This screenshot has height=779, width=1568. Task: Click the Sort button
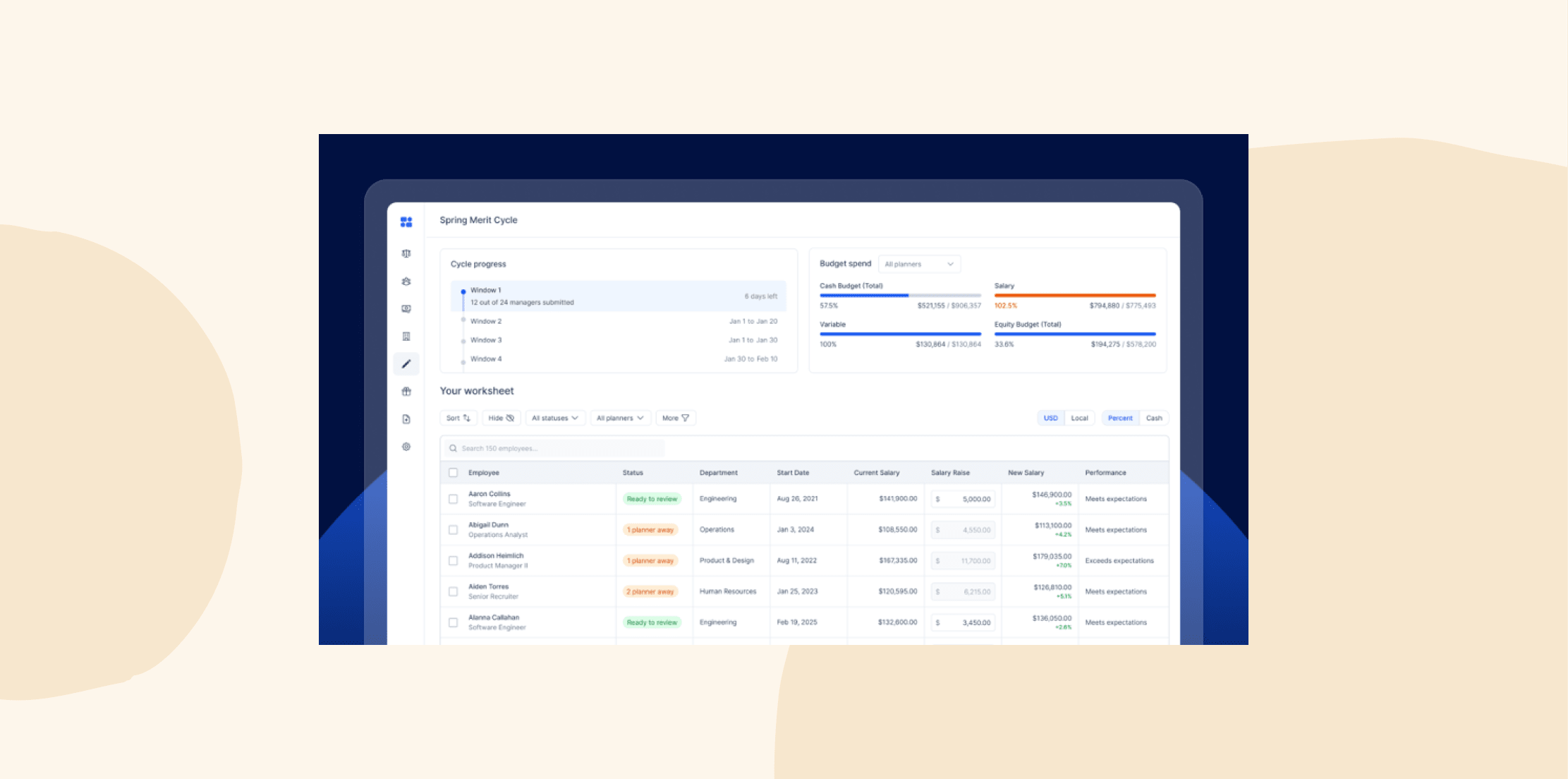458,418
